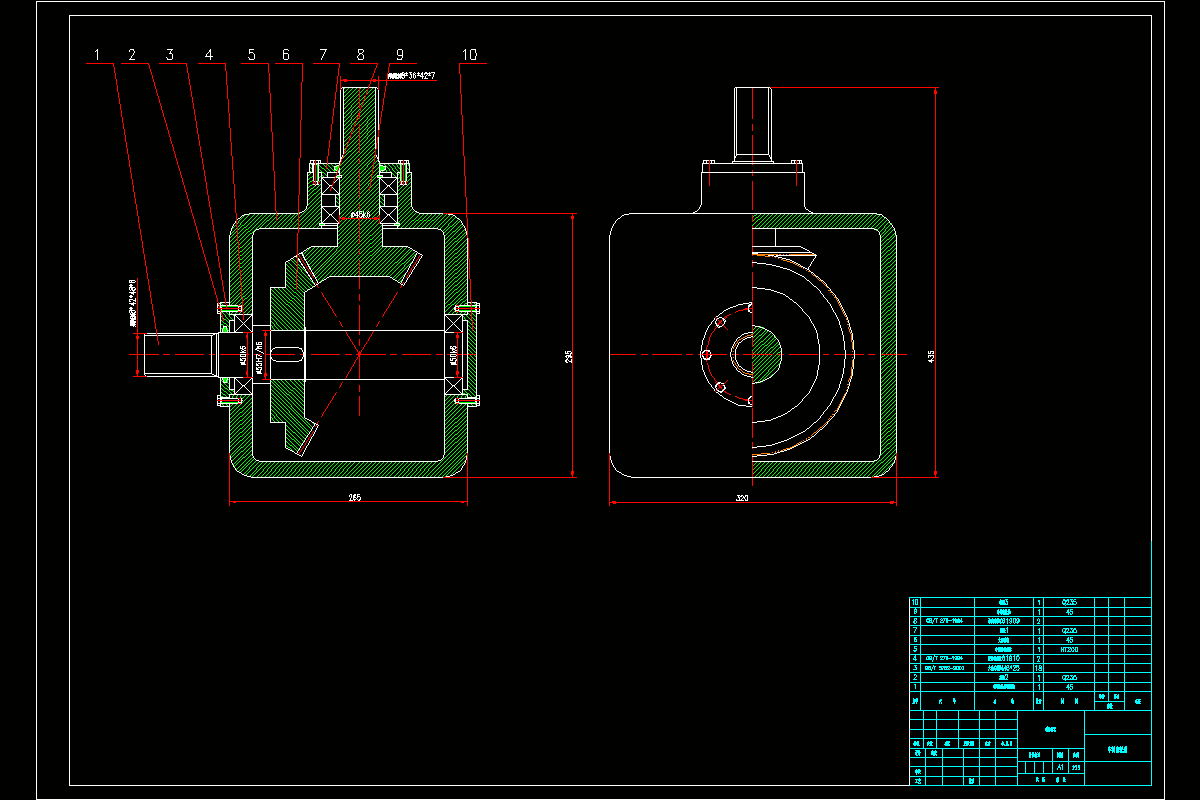The image size is (1200, 800).
Task: Select the row number 10 cell in parts list
Action: pos(915,602)
